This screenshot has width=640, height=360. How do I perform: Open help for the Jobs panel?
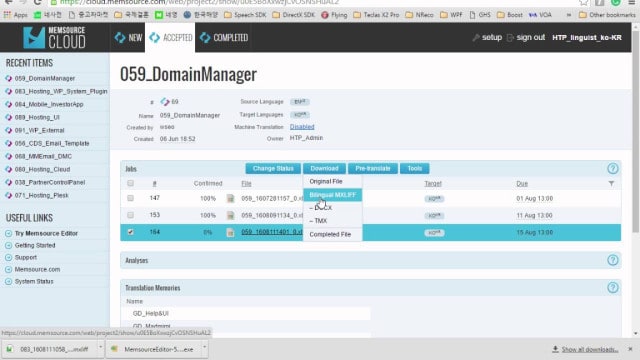[613, 169]
